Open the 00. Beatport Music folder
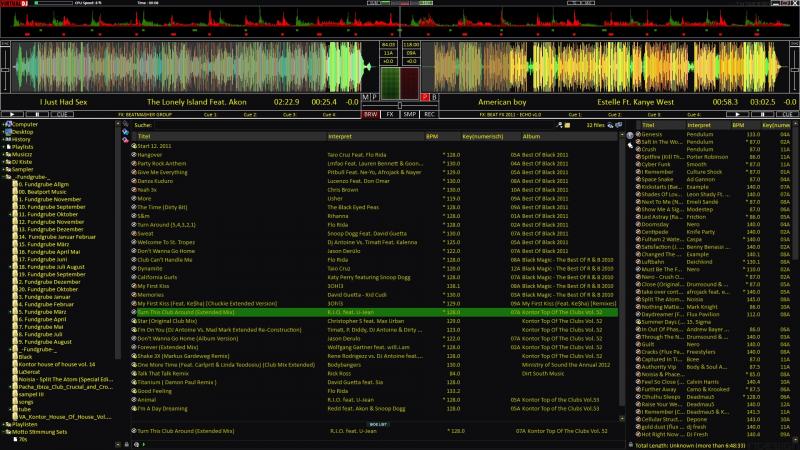800x450 pixels. pos(42,192)
